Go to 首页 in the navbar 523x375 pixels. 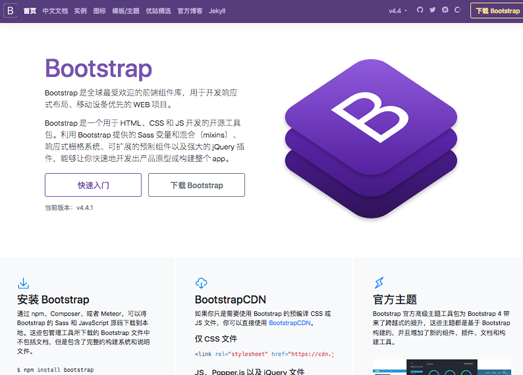pyautogui.click(x=30, y=11)
